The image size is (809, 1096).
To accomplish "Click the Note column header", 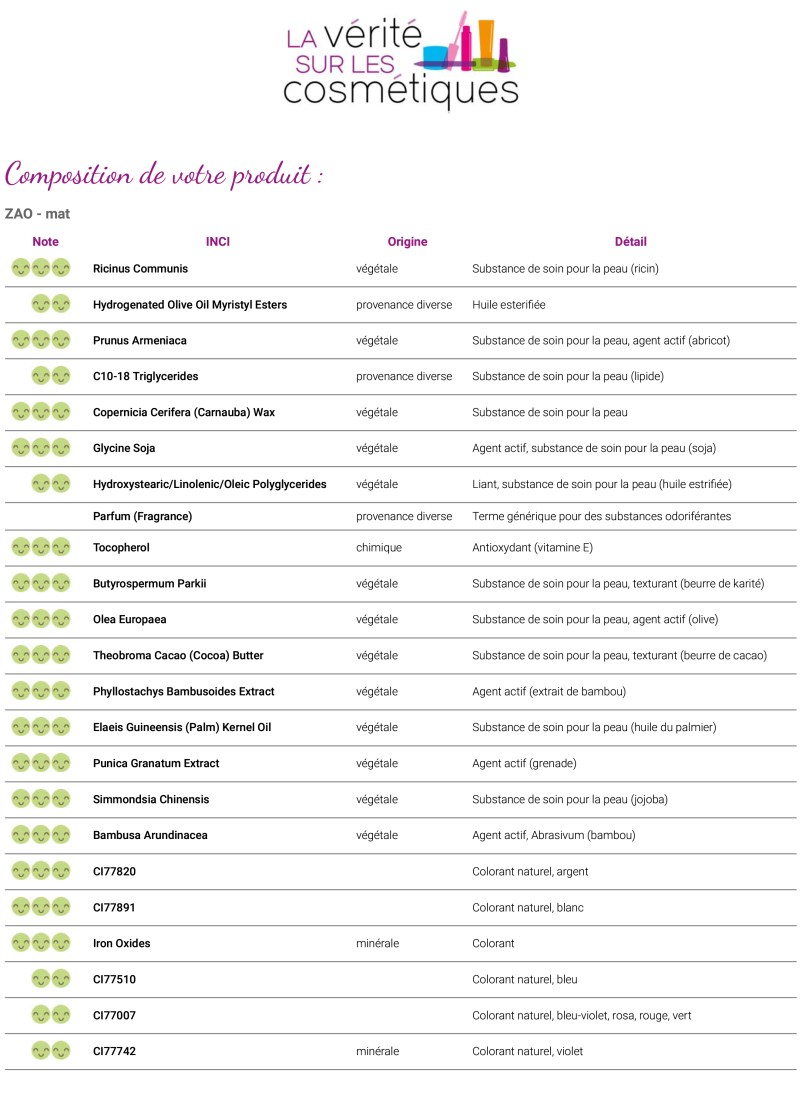I will pos(45,241).
